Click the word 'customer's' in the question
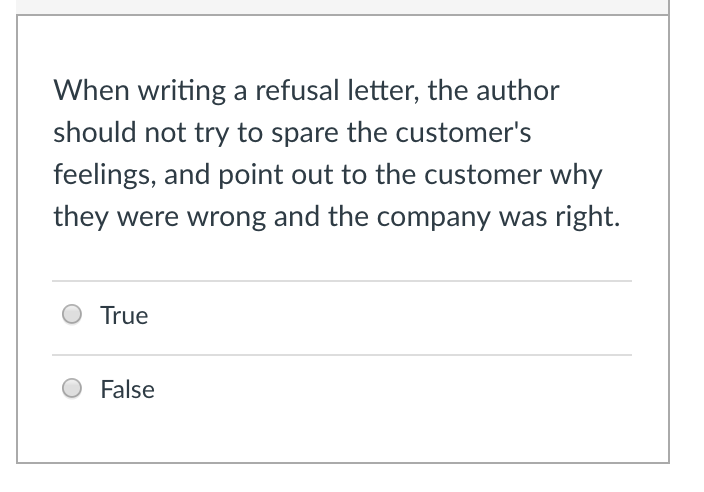This screenshot has height=492, width=704. pyautogui.click(x=463, y=132)
